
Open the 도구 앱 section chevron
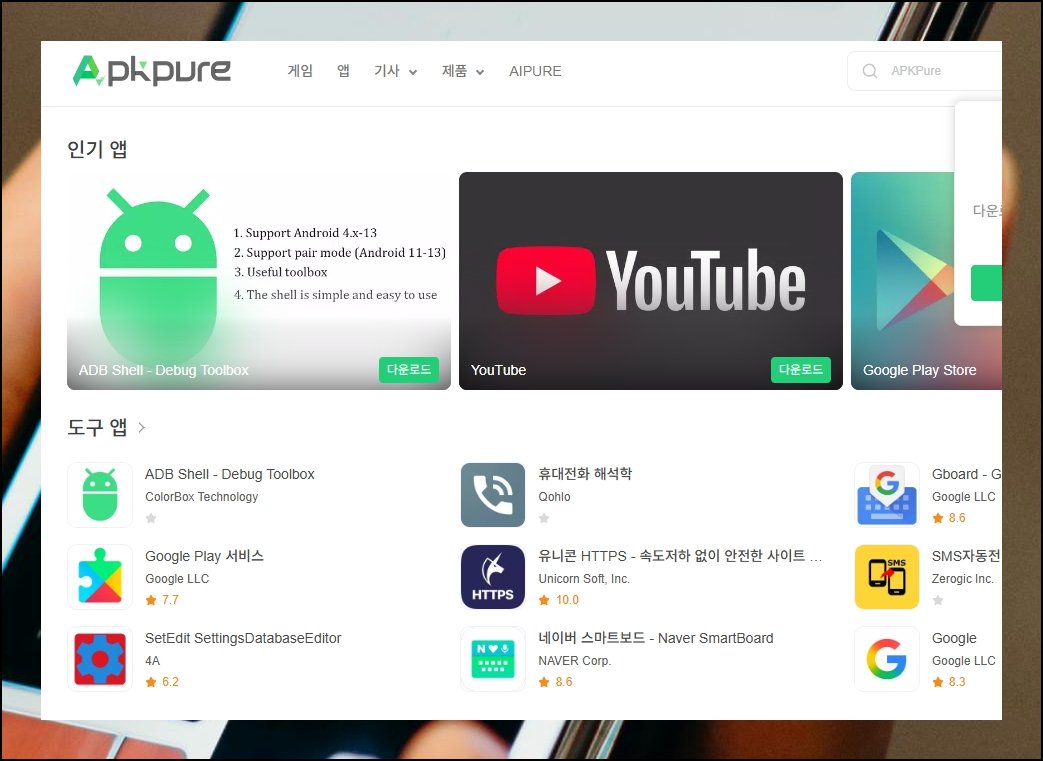tap(142, 427)
